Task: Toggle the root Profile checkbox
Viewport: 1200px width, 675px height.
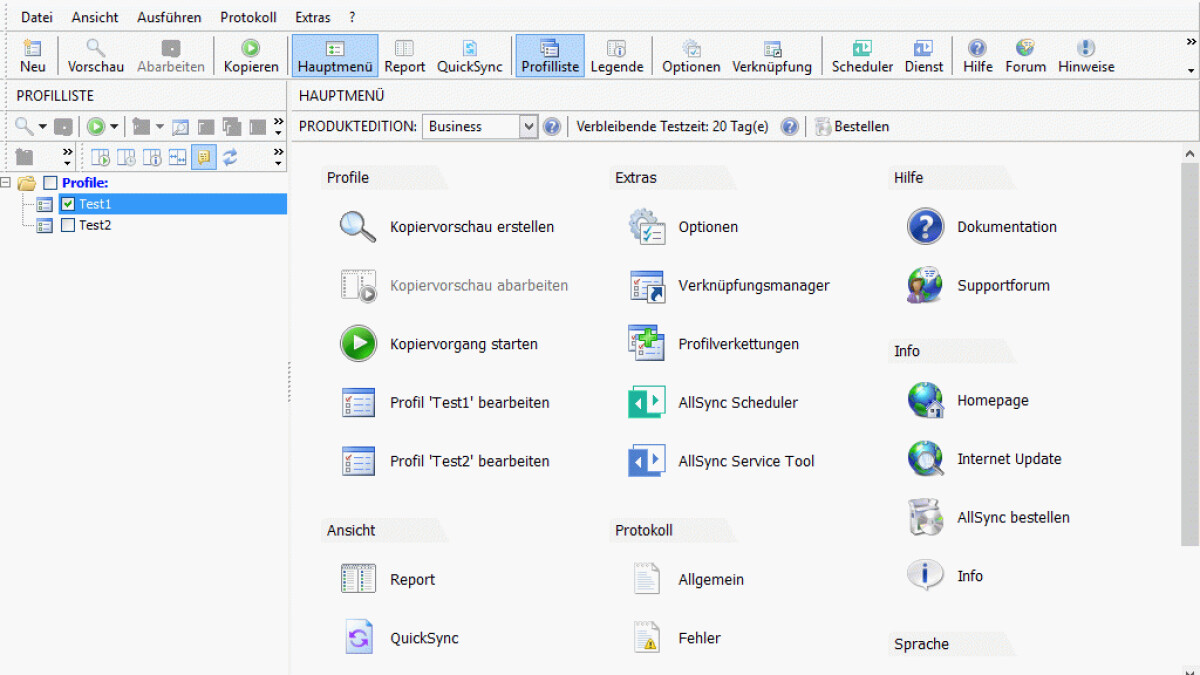Action: pos(50,183)
